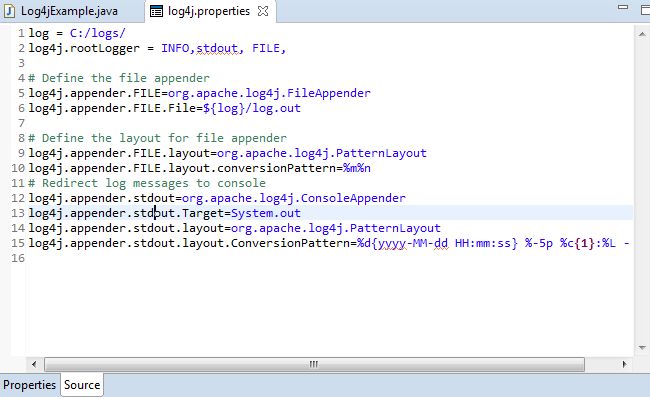This screenshot has width=650, height=397.
Task: Click 'org.apache.log4j.PatternLayout' on line 14
Action: pos(336,228)
